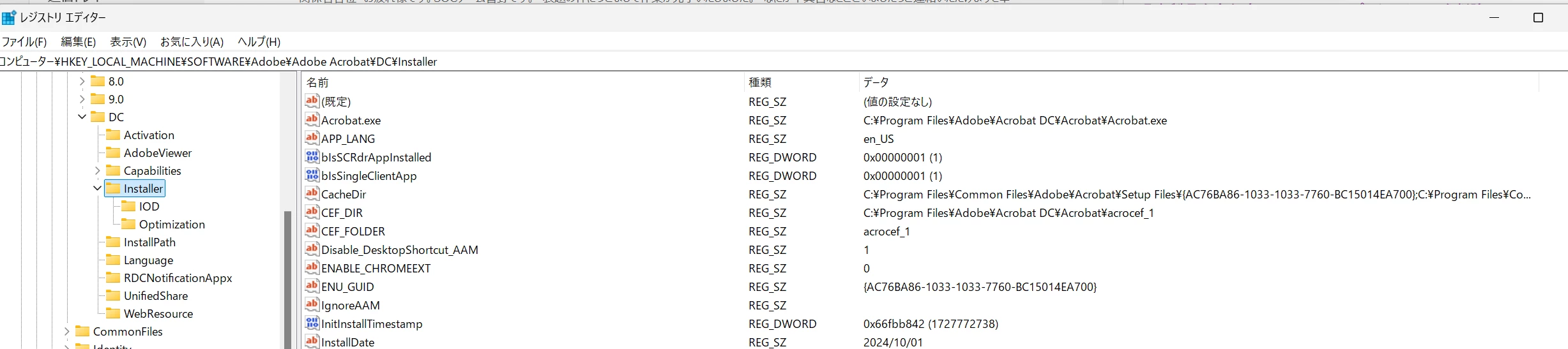This screenshot has height=349, width=1568.
Task: Select the Language key in tree
Action: coord(148,260)
